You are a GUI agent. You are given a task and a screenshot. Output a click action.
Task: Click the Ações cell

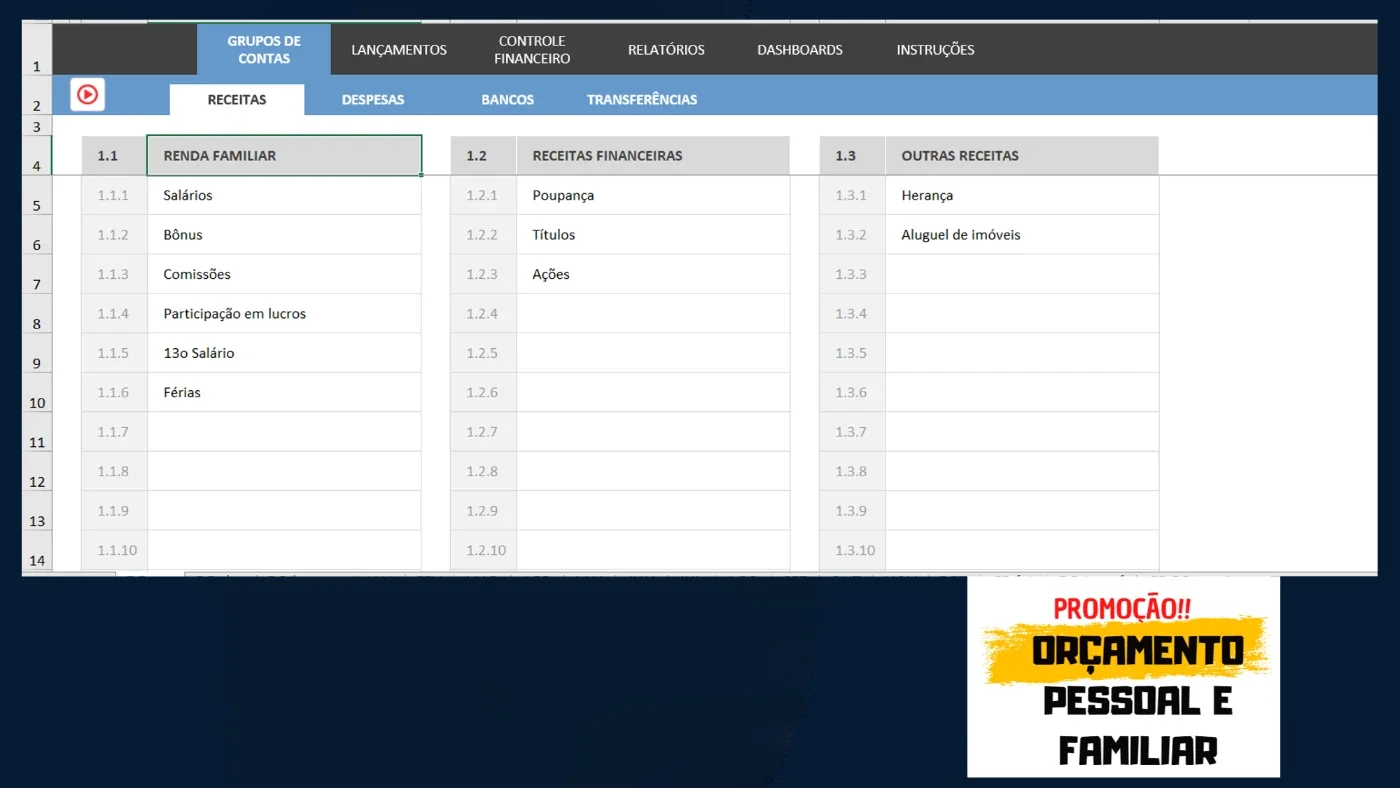[x=653, y=274]
